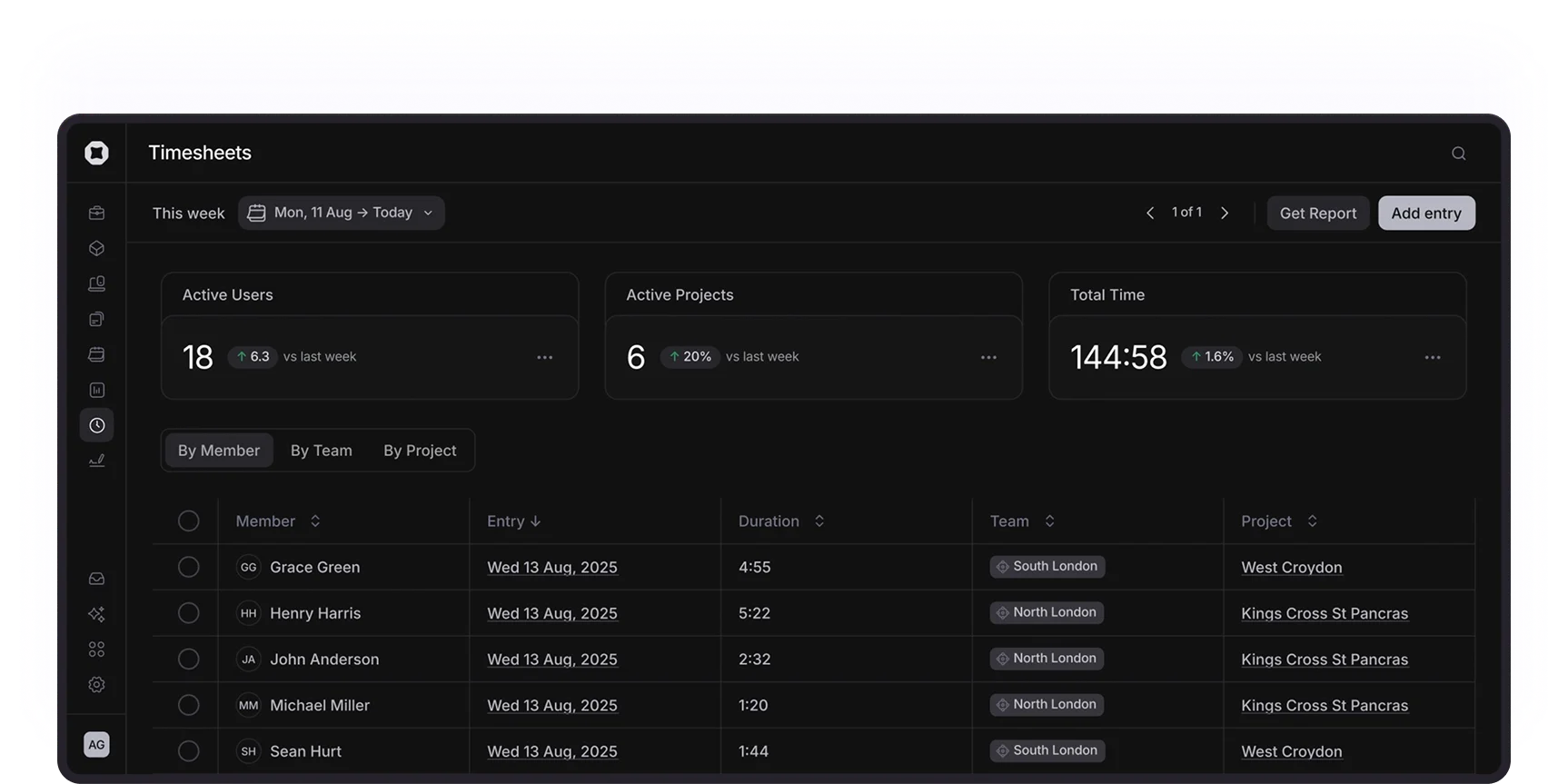Select the John Anderson row checkbox
The image size is (1568, 784).
pyautogui.click(x=188, y=659)
